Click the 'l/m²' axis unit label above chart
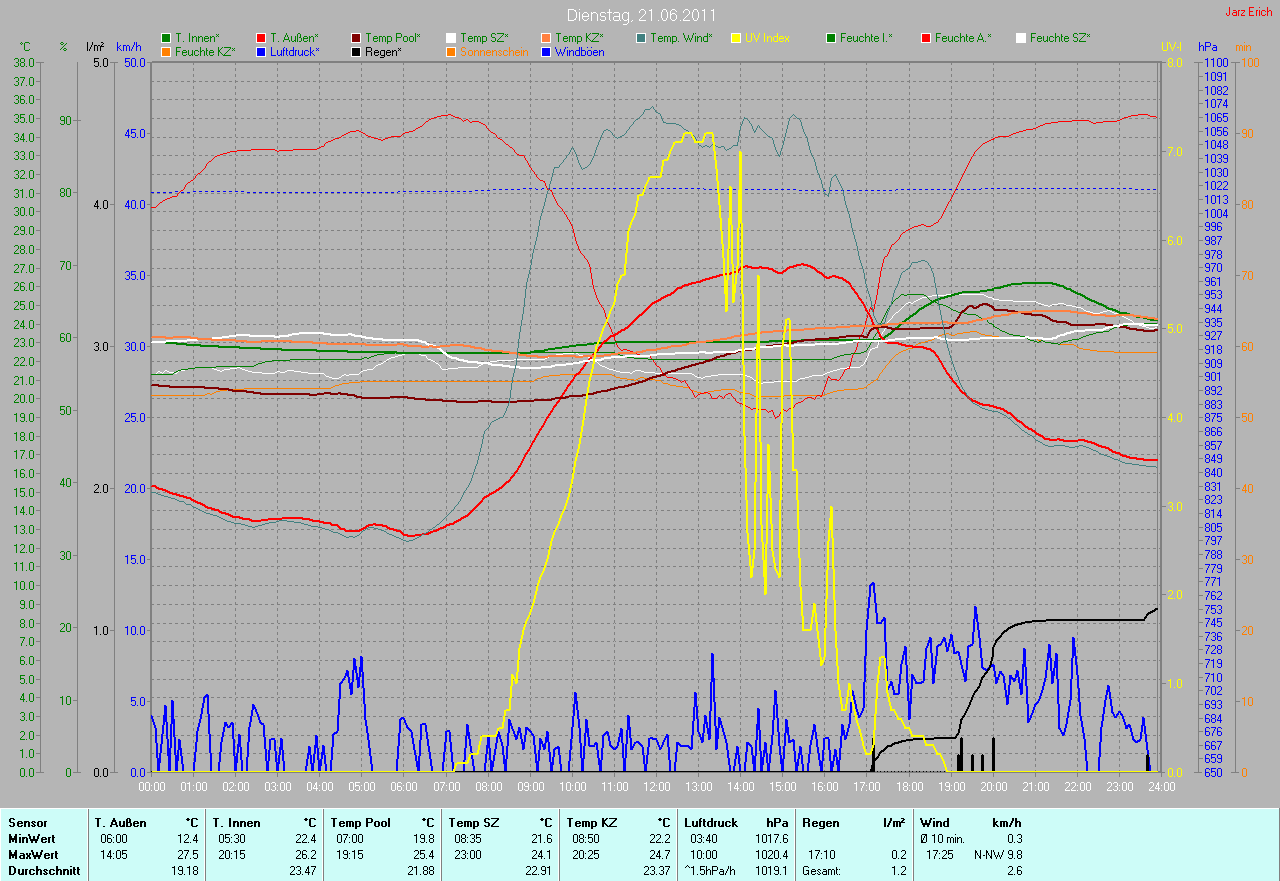This screenshot has height=881, width=1280. tap(96, 47)
